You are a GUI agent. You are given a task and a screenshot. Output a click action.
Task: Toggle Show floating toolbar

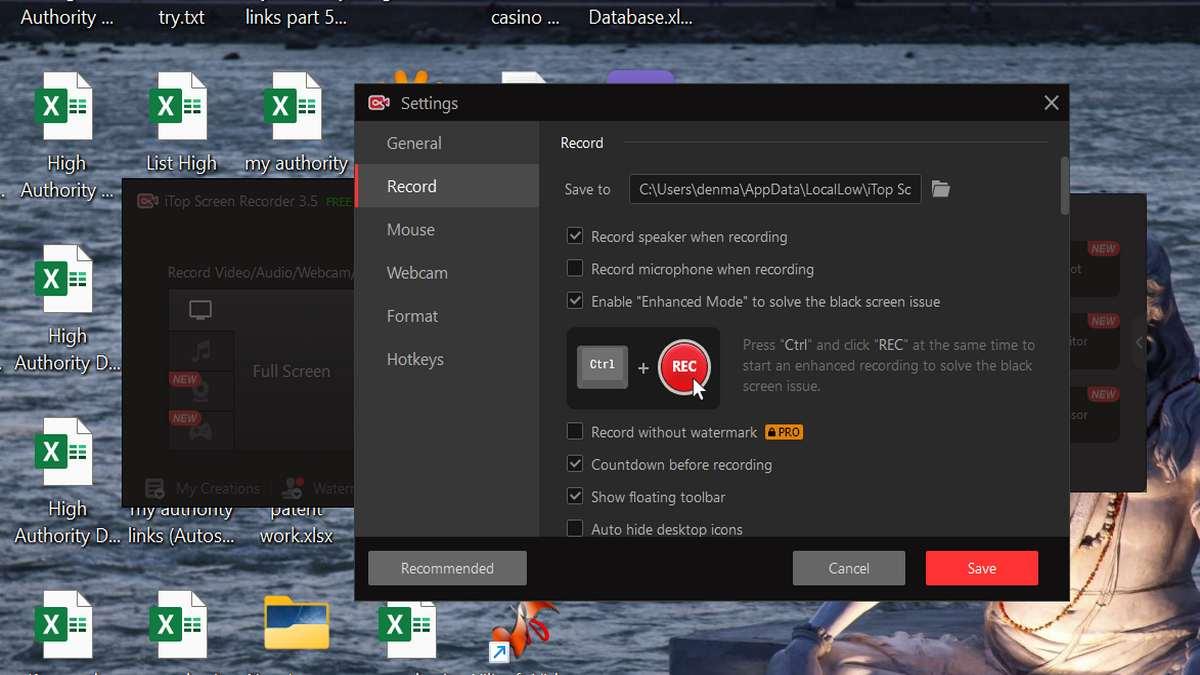point(575,496)
